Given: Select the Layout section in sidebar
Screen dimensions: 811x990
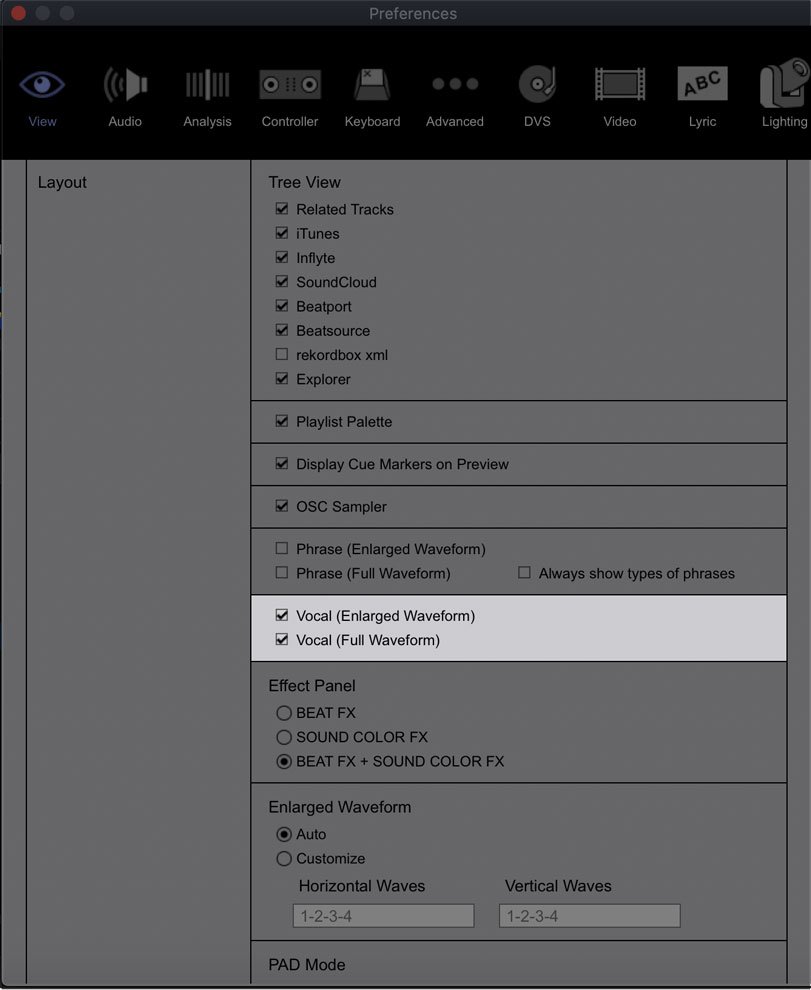Looking at the screenshot, I should (63, 182).
